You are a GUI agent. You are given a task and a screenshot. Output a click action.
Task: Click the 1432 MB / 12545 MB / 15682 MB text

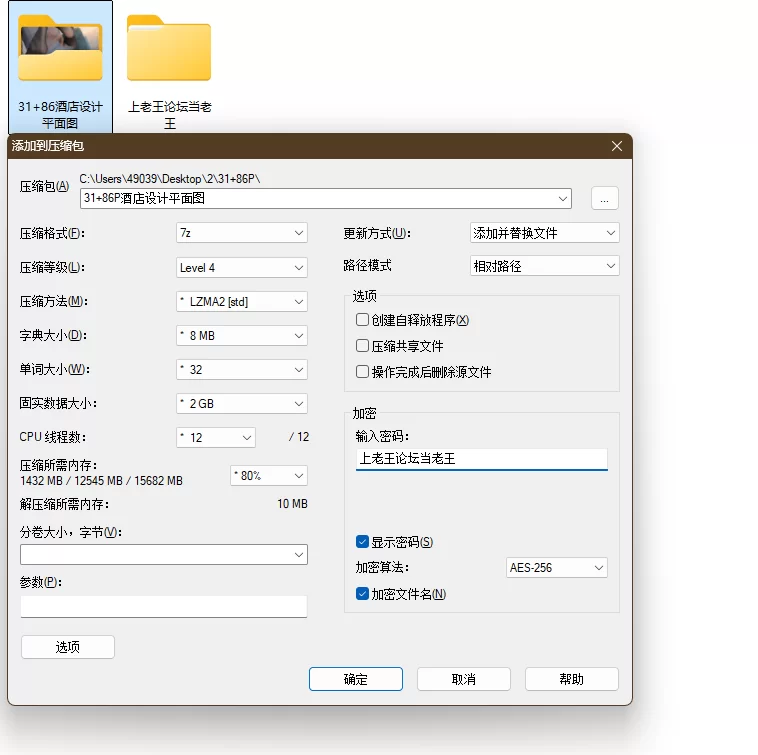point(102,481)
